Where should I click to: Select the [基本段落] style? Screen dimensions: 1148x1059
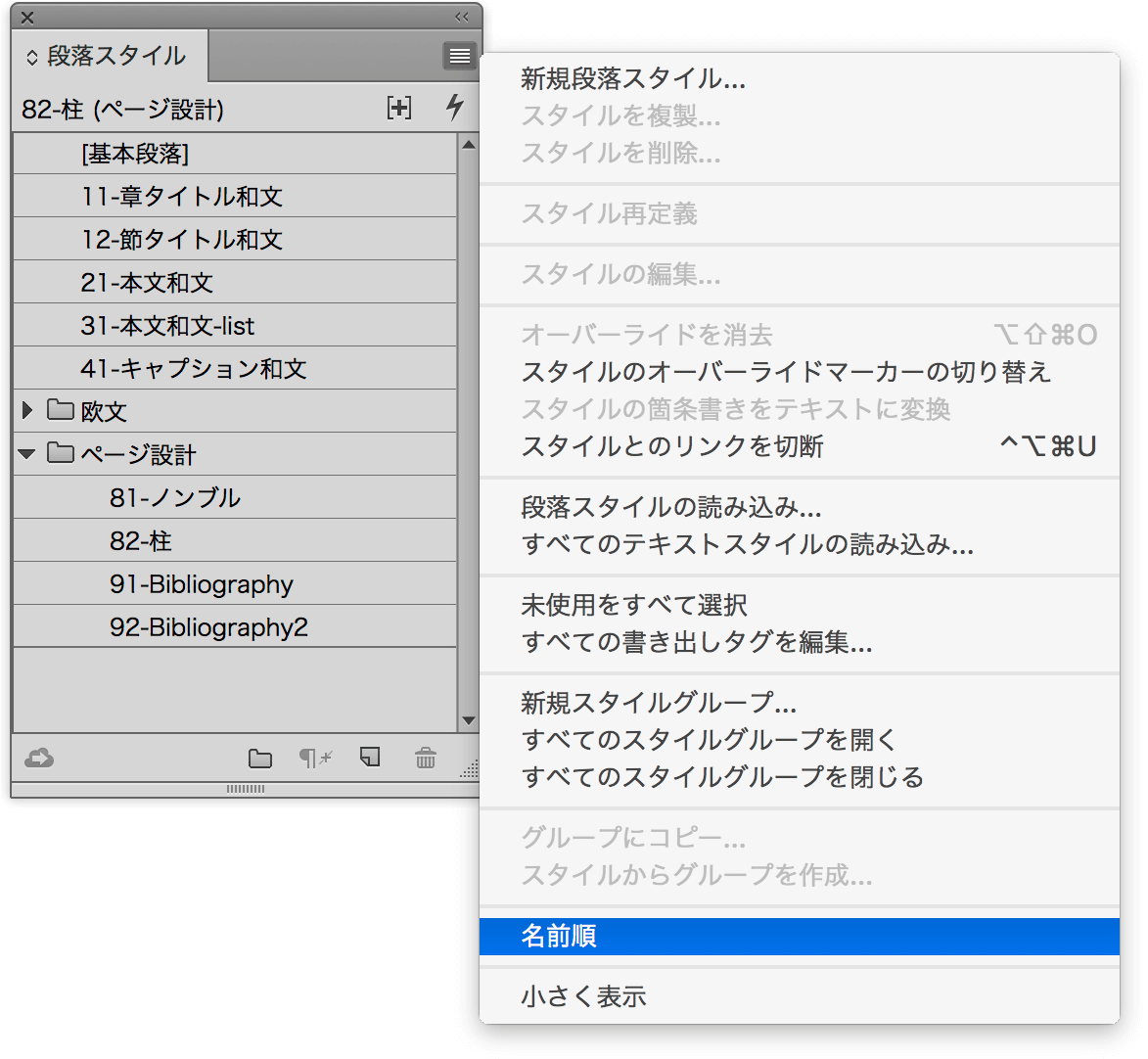(x=235, y=153)
